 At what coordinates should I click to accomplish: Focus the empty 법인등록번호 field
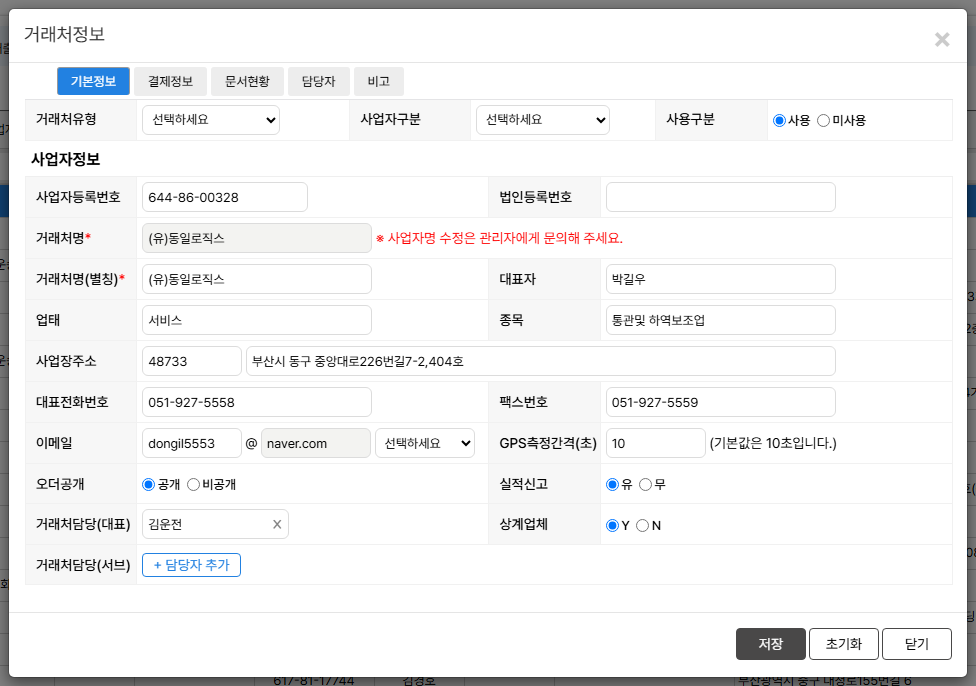point(721,197)
